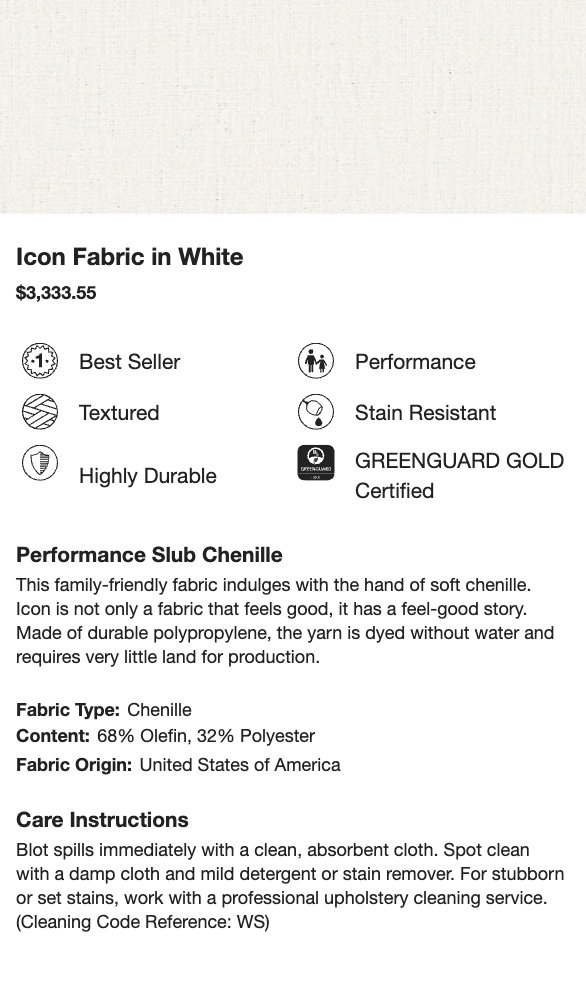The height and width of the screenshot is (982, 586).
Task: Click the Performance Slub Chenille heading
Action: click(x=149, y=555)
